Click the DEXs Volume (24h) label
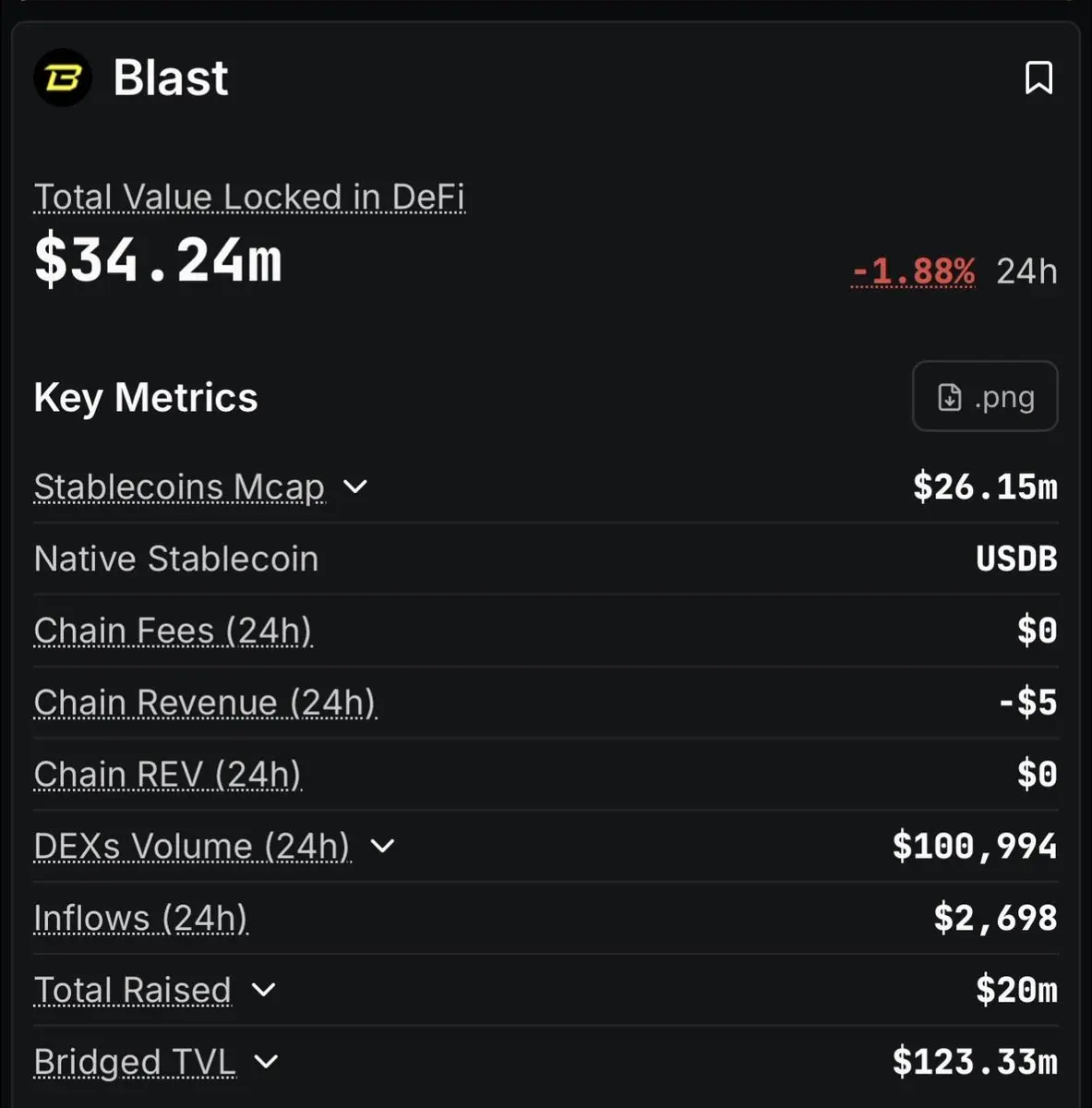Image resolution: width=1092 pixels, height=1108 pixels. (x=192, y=846)
